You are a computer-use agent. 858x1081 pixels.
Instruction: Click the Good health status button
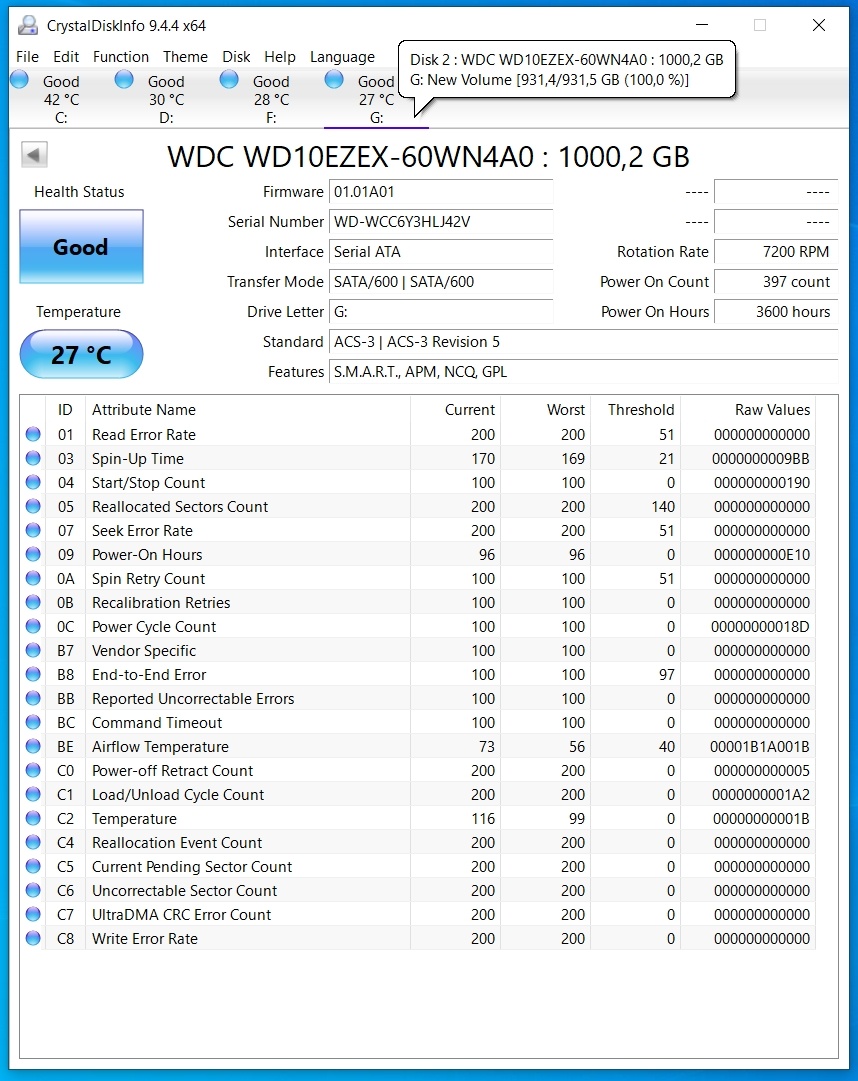coord(80,247)
